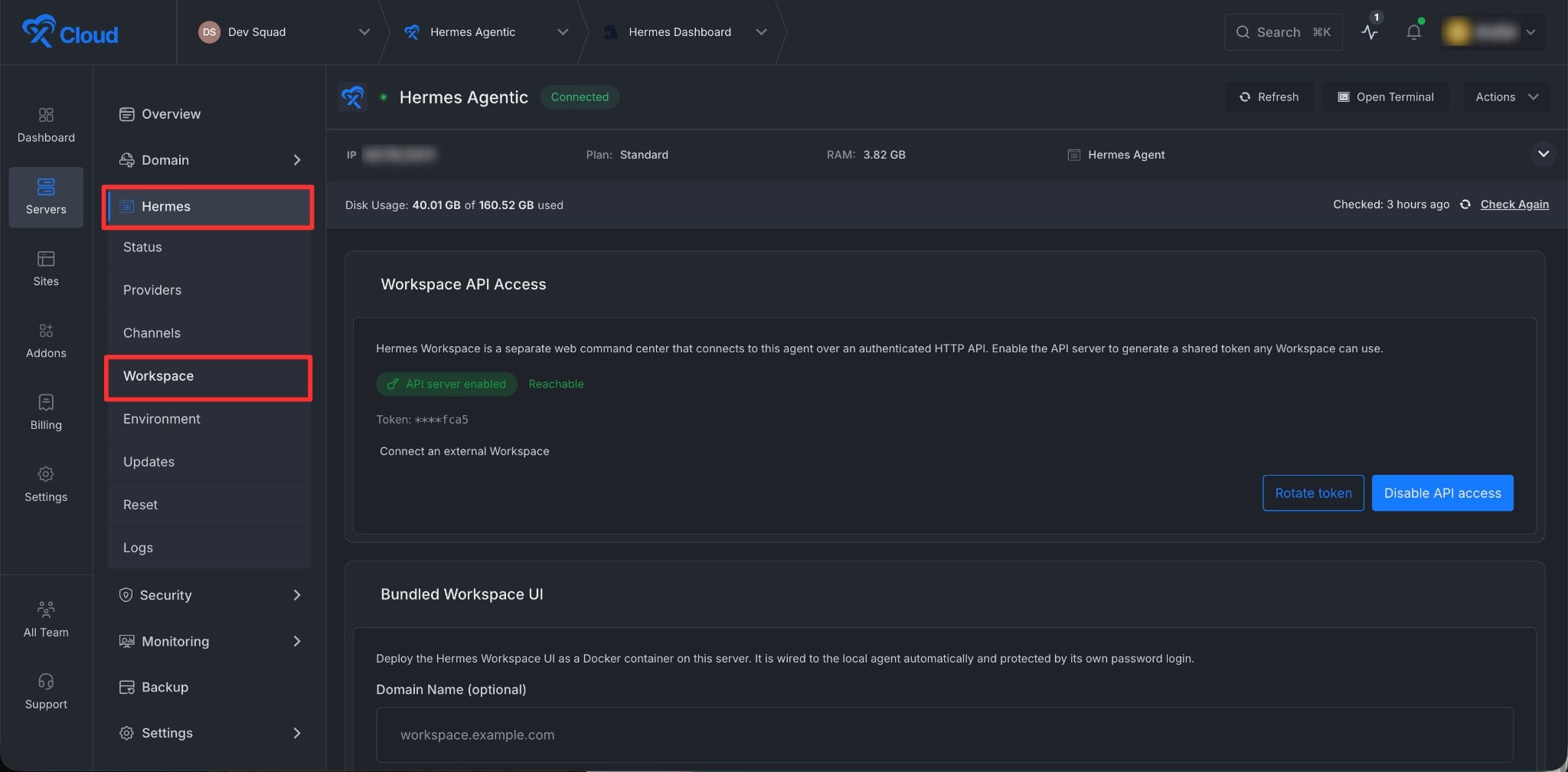Screen dimensions: 1568x772
Task: Click the Search box in header
Action: tap(1283, 32)
